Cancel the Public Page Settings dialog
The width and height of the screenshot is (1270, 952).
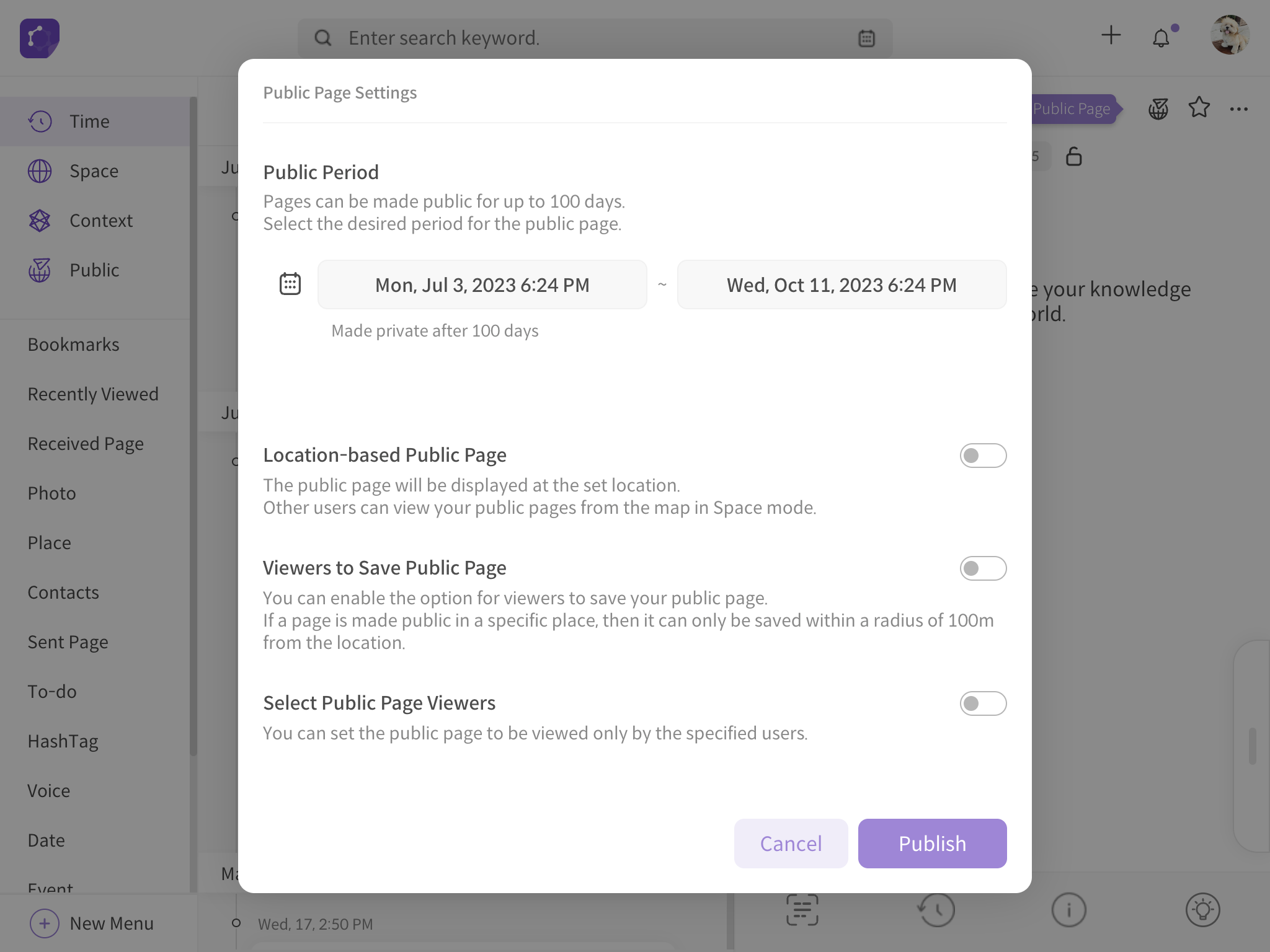click(791, 844)
